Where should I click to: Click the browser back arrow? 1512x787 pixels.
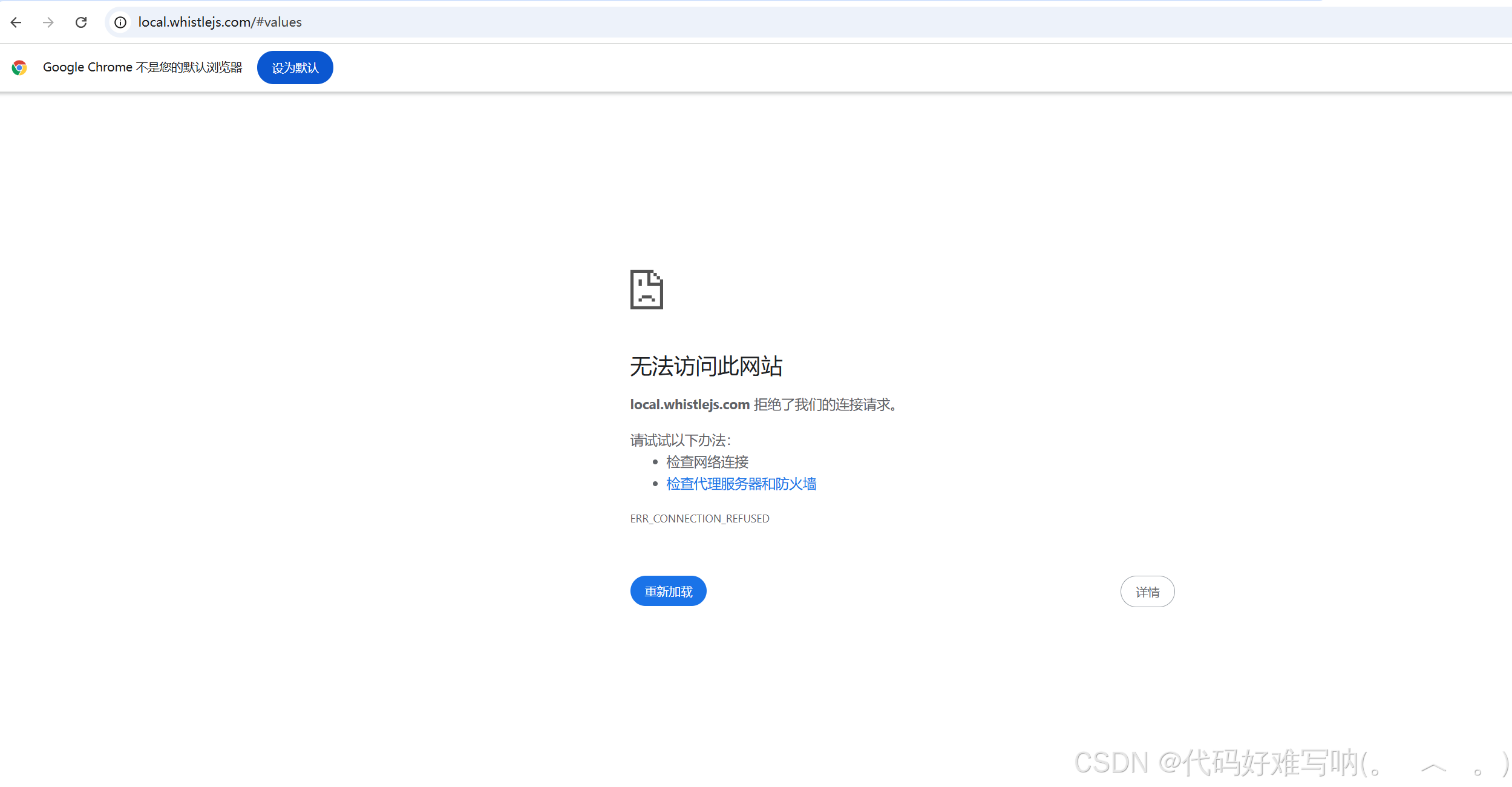coord(16,22)
